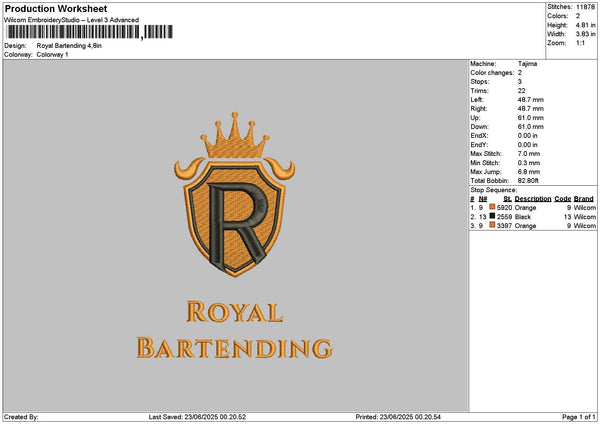Click the Stops value '3'
This screenshot has height=424, width=600.
pos(520,82)
